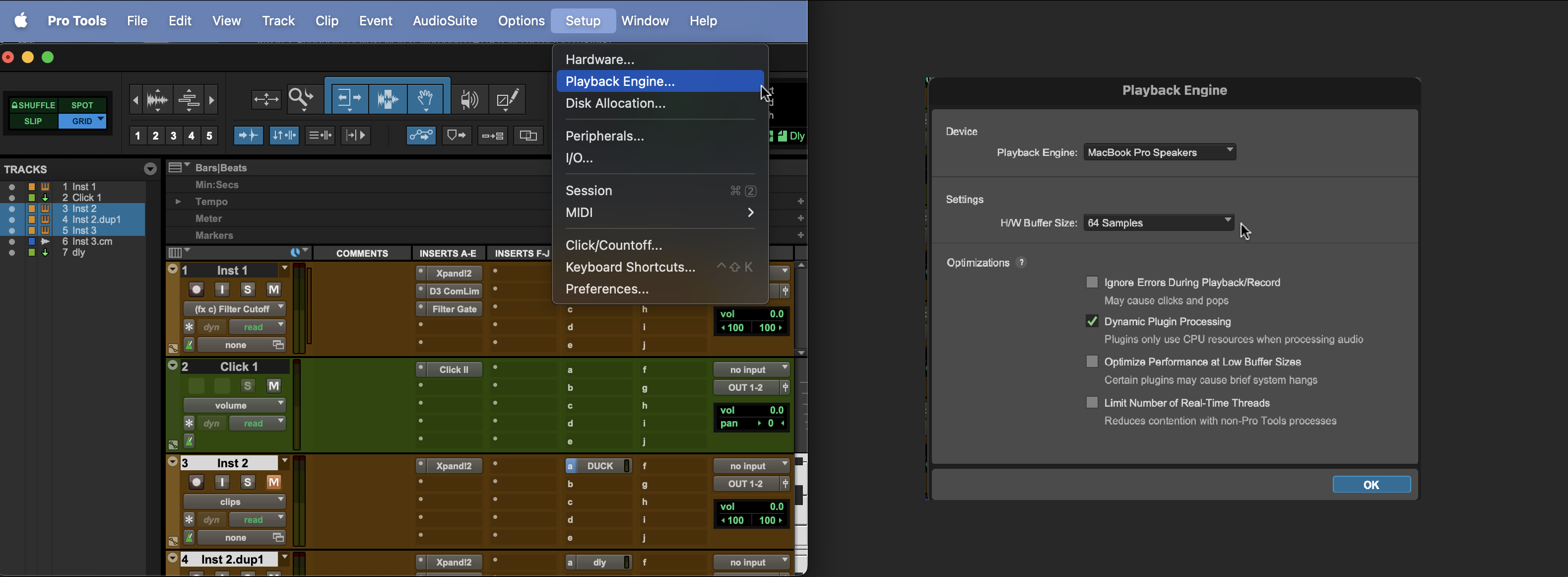1568x577 pixels.
Task: Open Inst 1 automation mode read dropdown
Action: [258, 327]
